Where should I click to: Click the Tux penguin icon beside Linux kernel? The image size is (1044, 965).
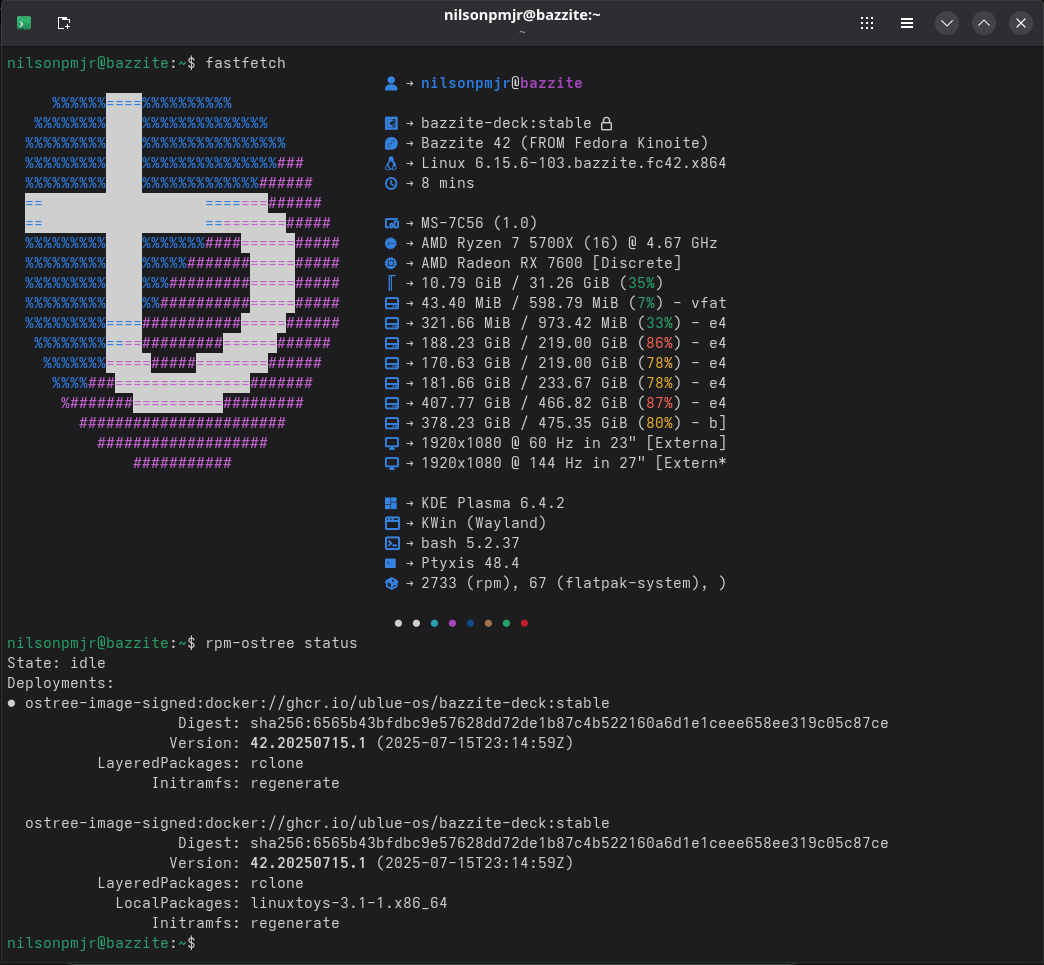392,163
